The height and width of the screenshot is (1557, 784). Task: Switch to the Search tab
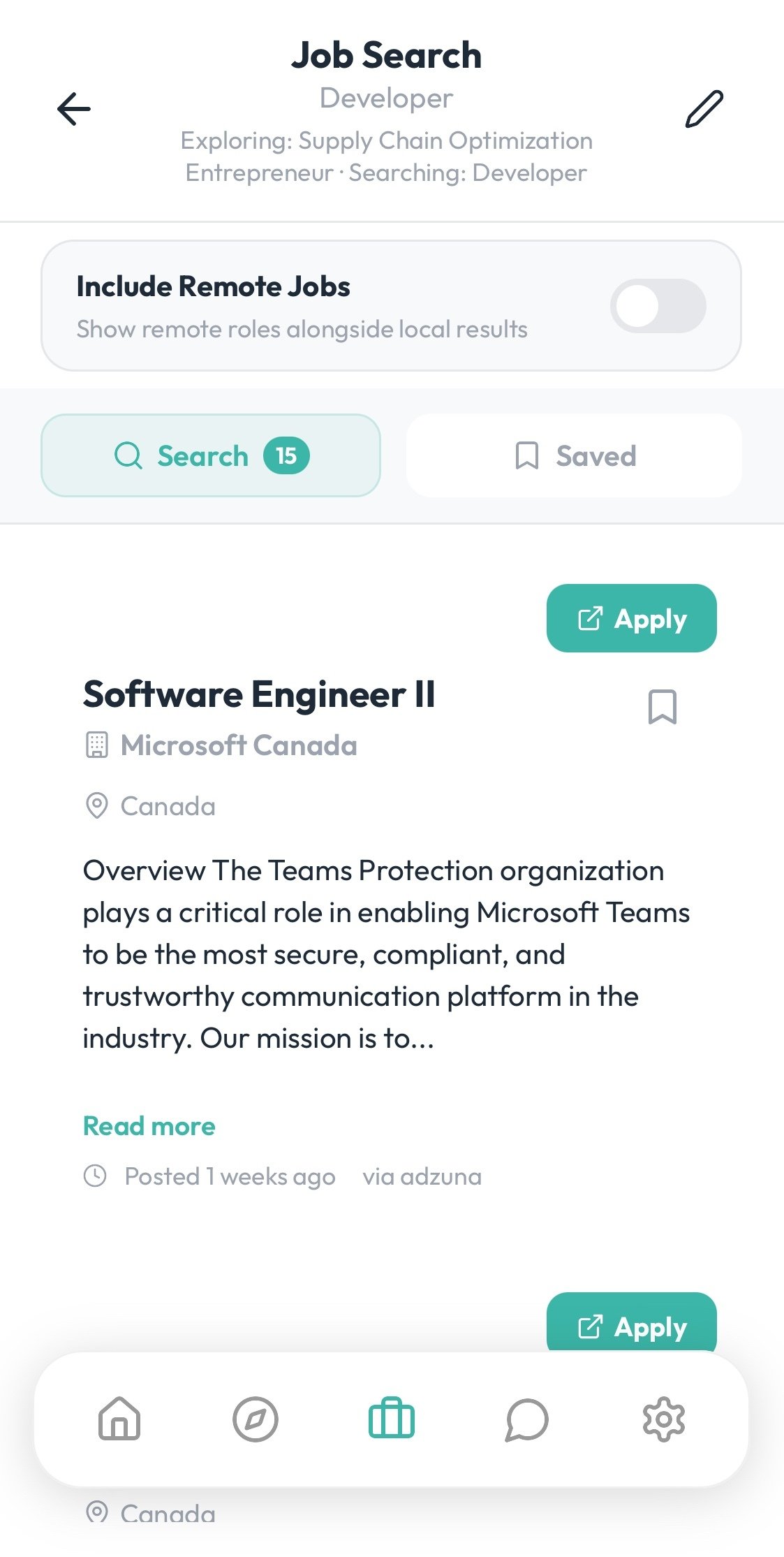coord(211,455)
